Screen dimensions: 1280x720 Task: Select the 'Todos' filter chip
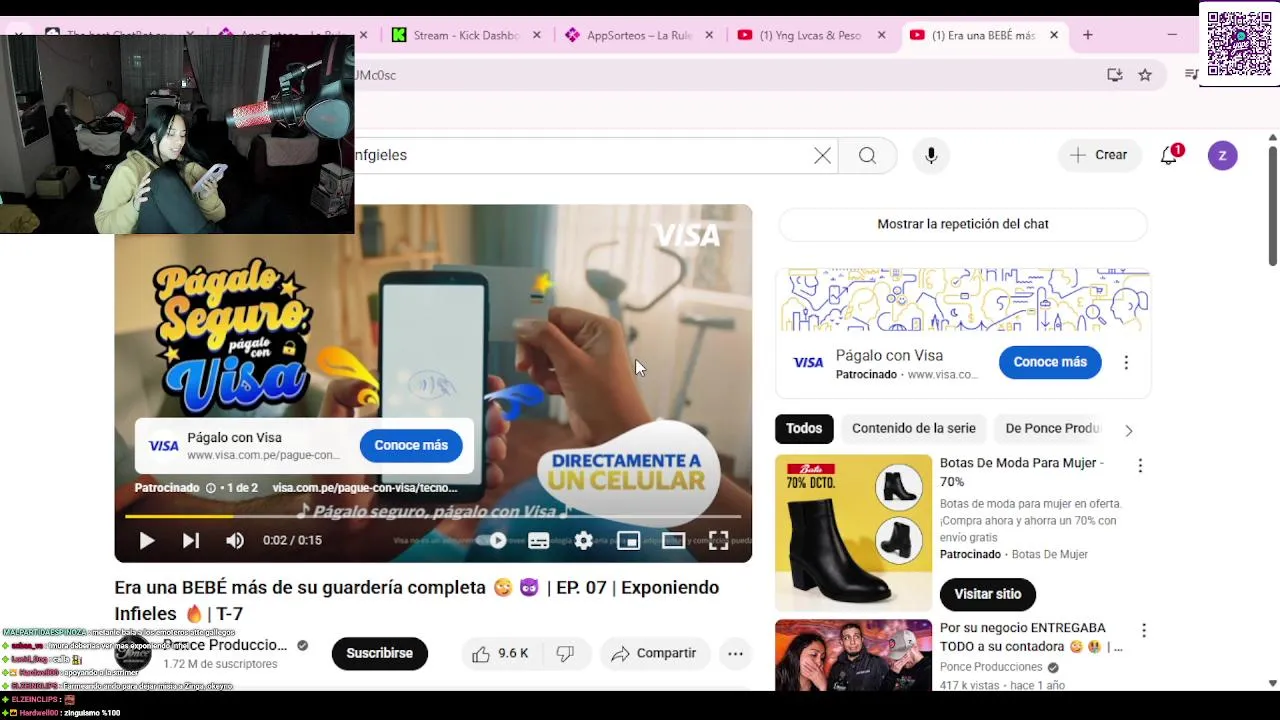(804, 428)
